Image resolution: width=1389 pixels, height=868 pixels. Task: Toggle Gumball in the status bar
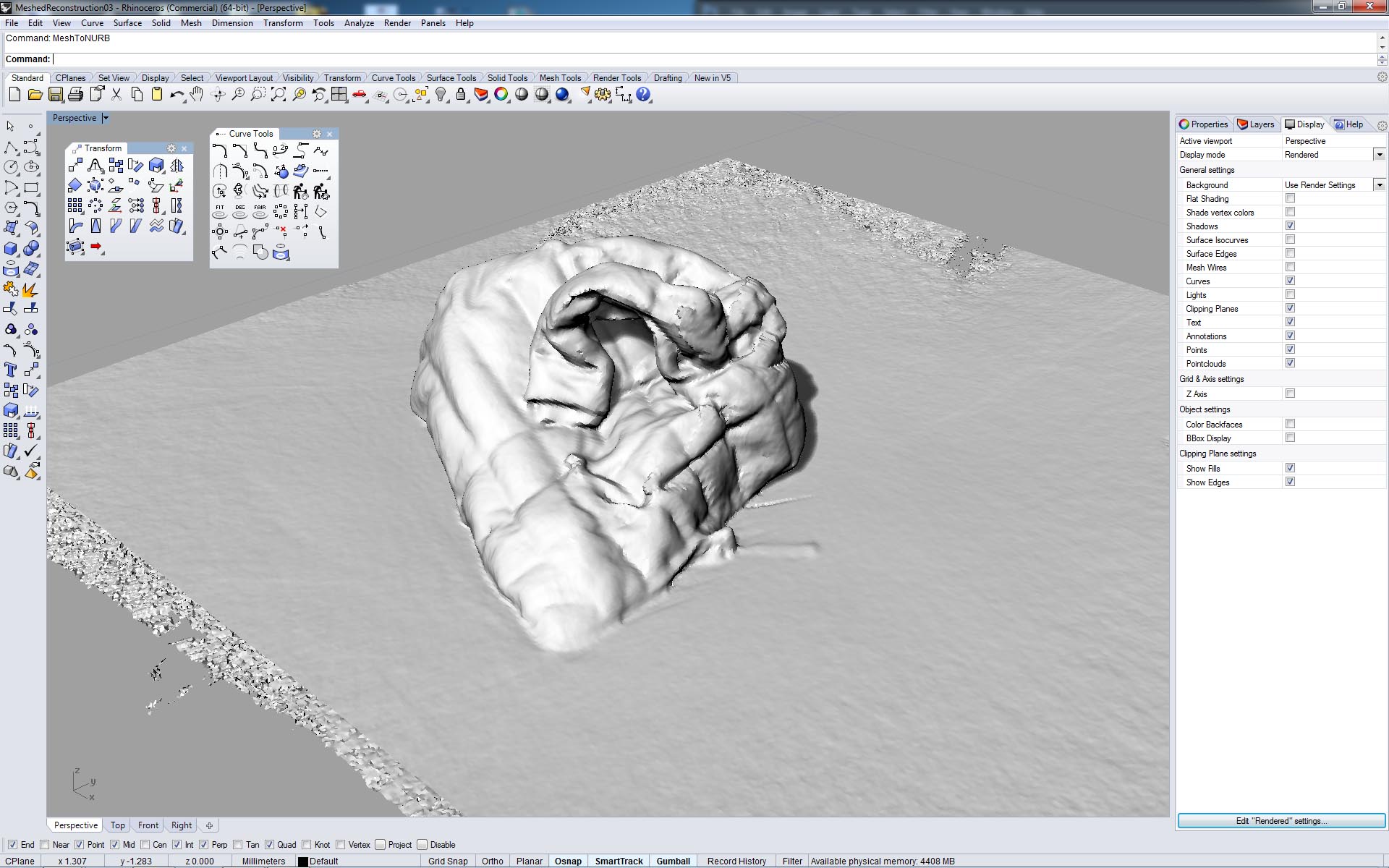[x=674, y=861]
